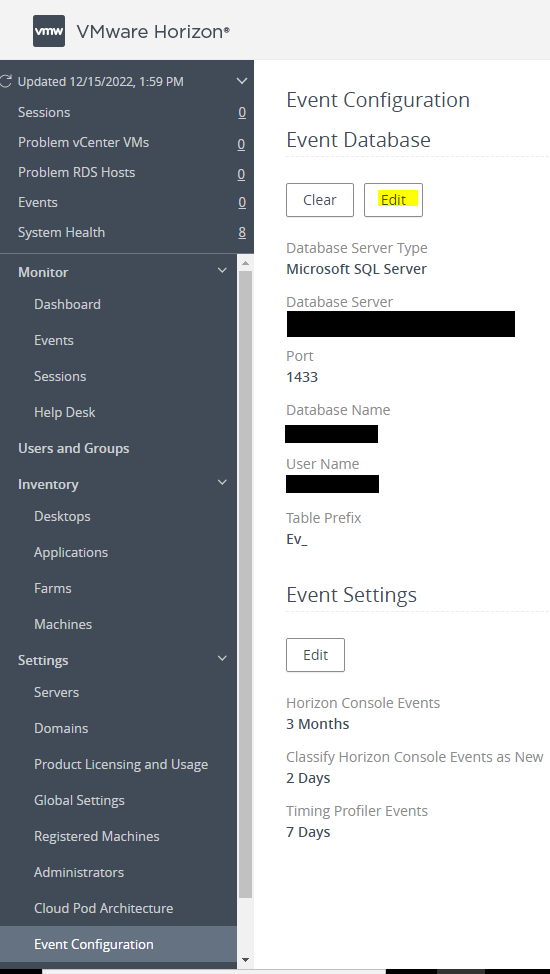
Task: Click the '7 Days' value
Action: tap(308, 832)
